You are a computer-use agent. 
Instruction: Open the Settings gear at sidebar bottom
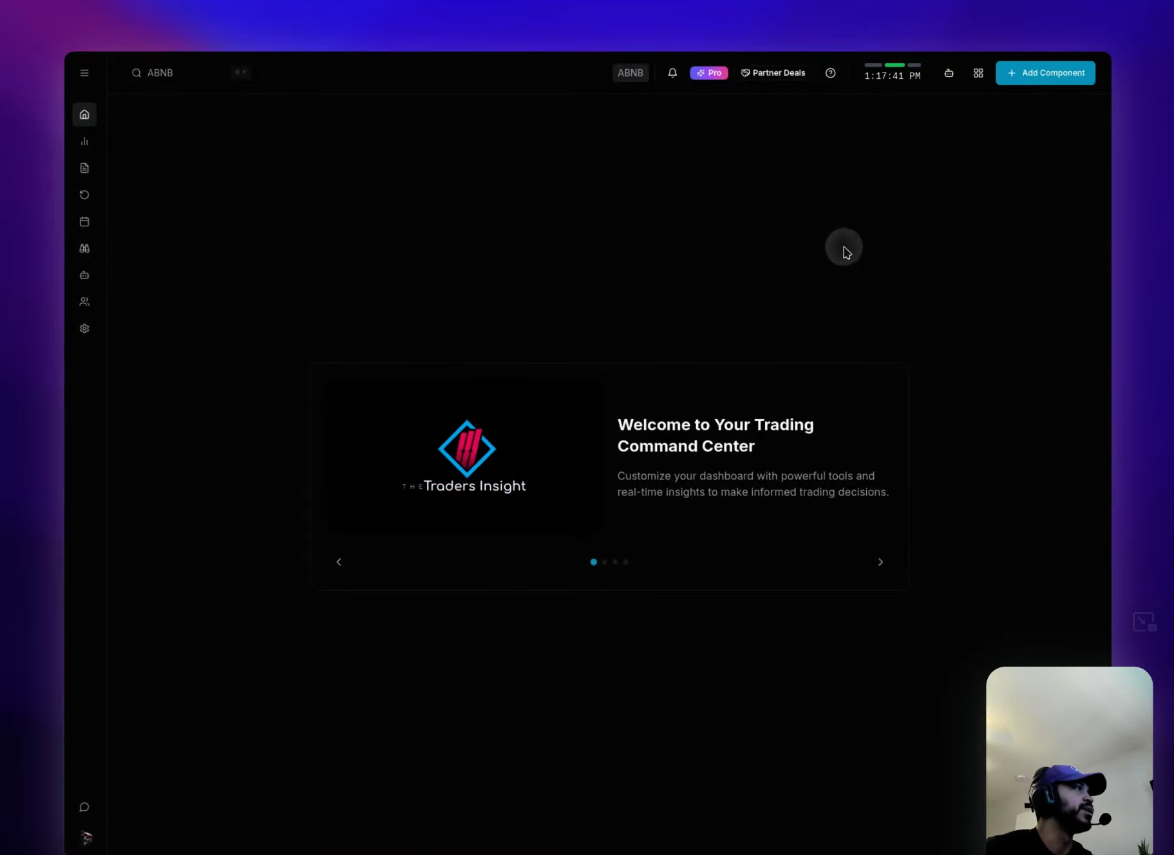(x=84, y=328)
